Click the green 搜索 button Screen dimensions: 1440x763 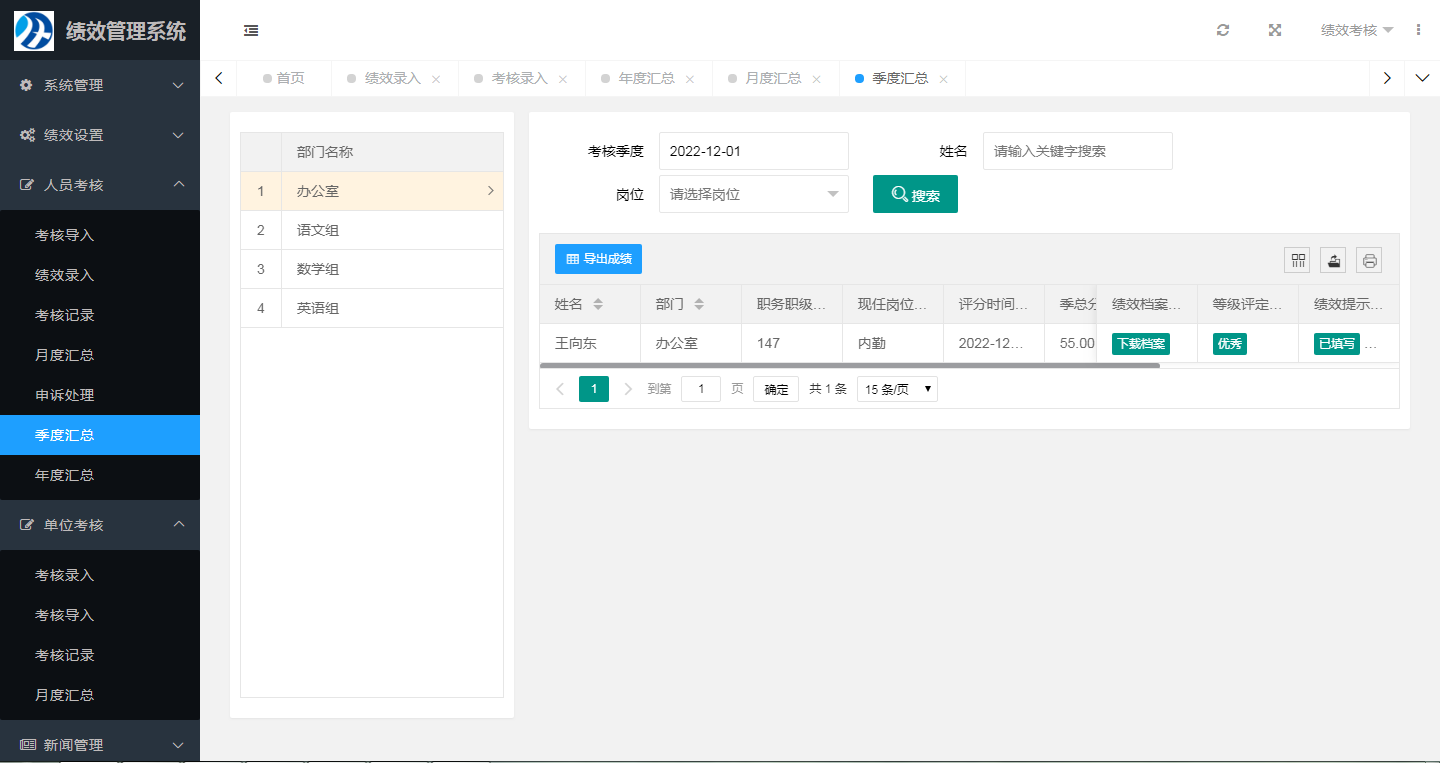915,195
